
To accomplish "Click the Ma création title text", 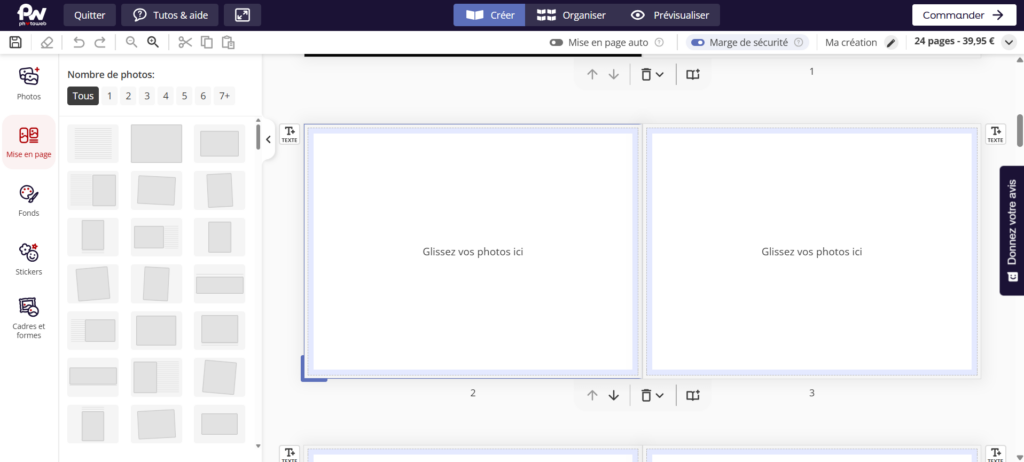I will point(851,42).
